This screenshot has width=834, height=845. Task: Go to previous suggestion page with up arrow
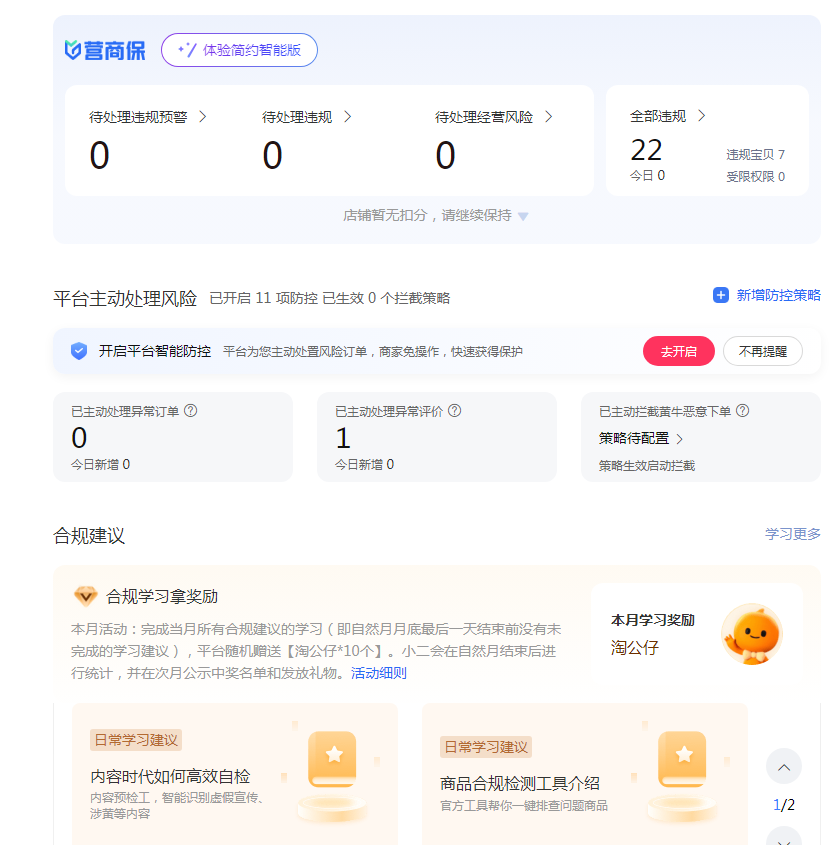(x=783, y=767)
